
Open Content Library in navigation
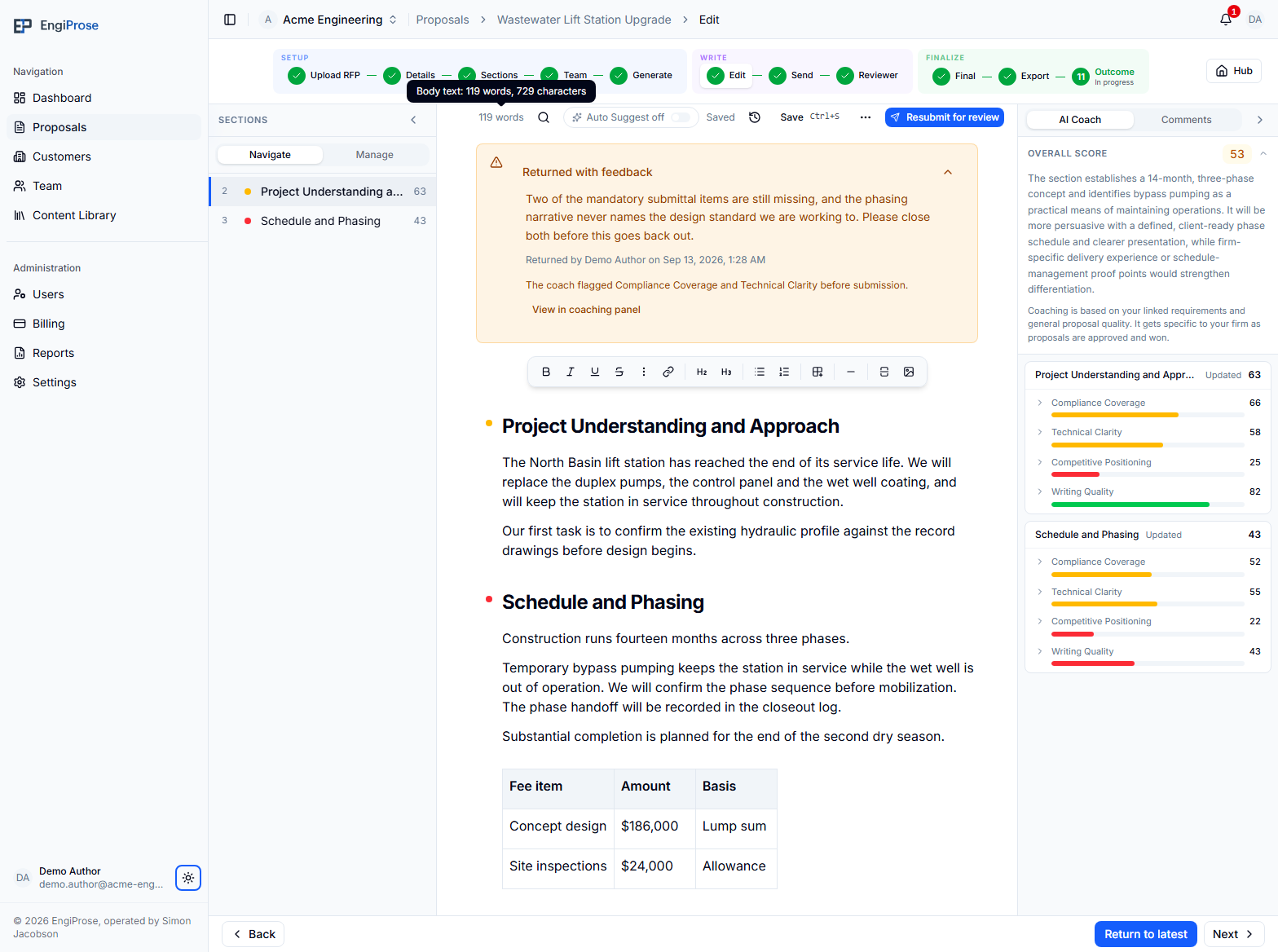click(104, 215)
